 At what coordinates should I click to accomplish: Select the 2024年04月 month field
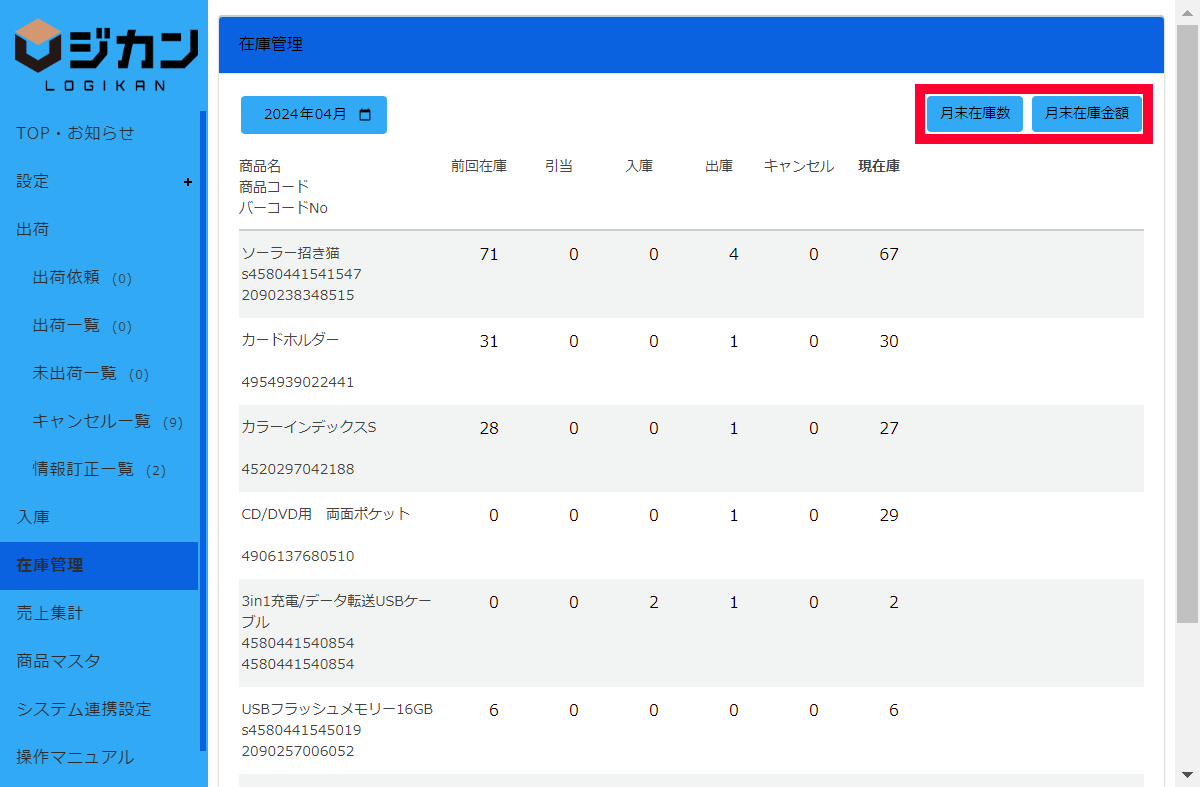(305, 115)
